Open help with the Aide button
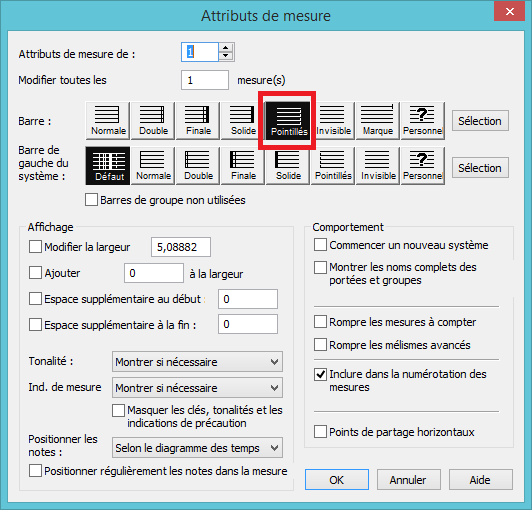Viewport: 532px width, 510px height. 480,480
